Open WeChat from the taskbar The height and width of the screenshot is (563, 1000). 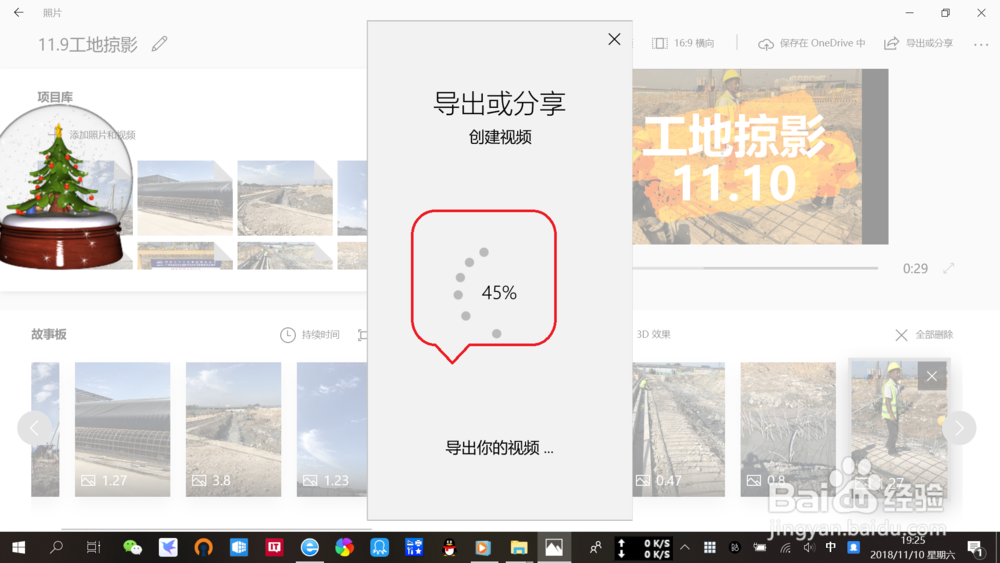[x=132, y=547]
